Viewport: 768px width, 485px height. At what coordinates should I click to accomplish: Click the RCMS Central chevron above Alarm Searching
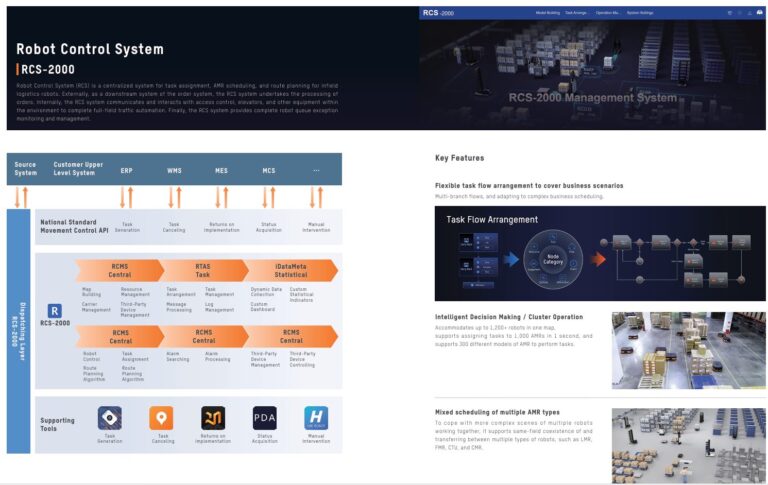coord(204,337)
